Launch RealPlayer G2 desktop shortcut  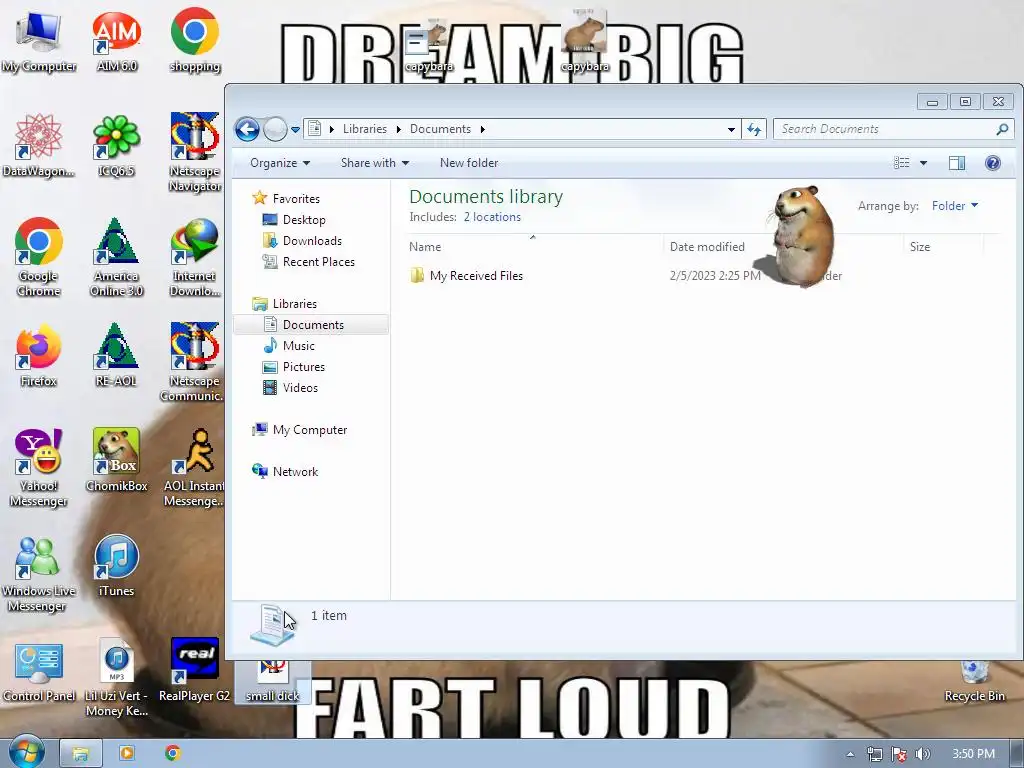pos(195,670)
